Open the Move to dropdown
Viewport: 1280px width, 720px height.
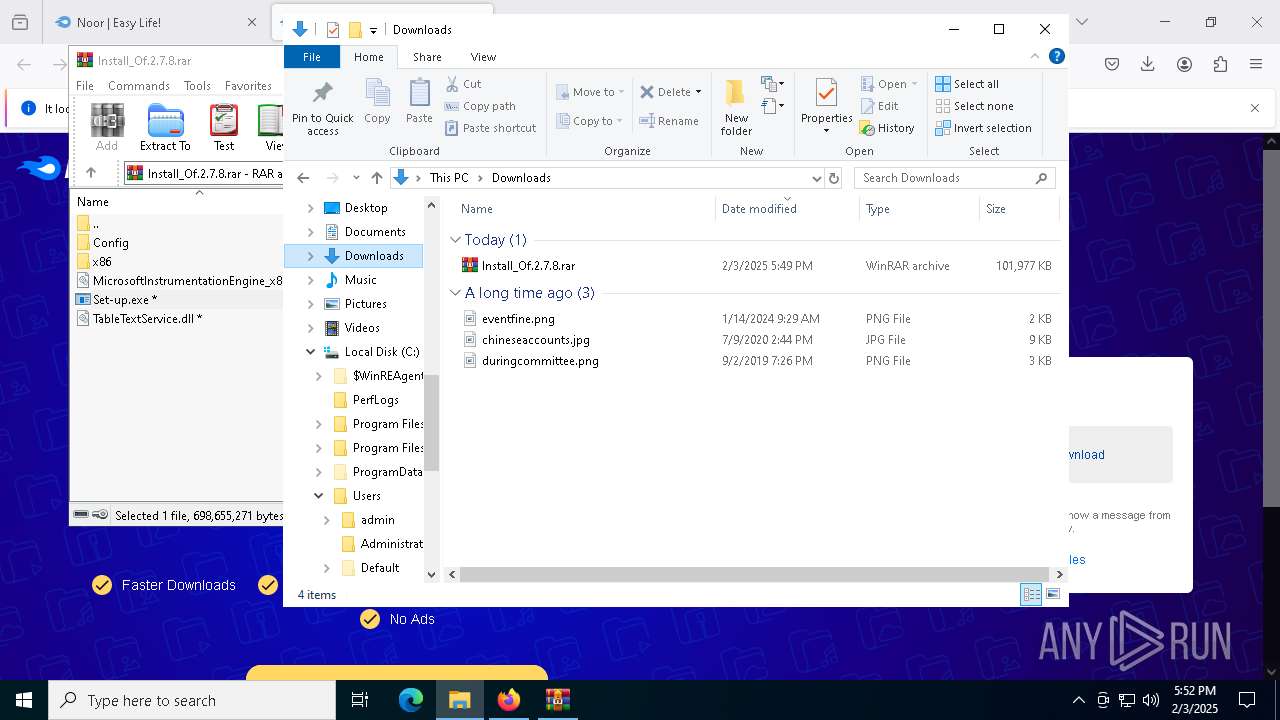click(590, 92)
